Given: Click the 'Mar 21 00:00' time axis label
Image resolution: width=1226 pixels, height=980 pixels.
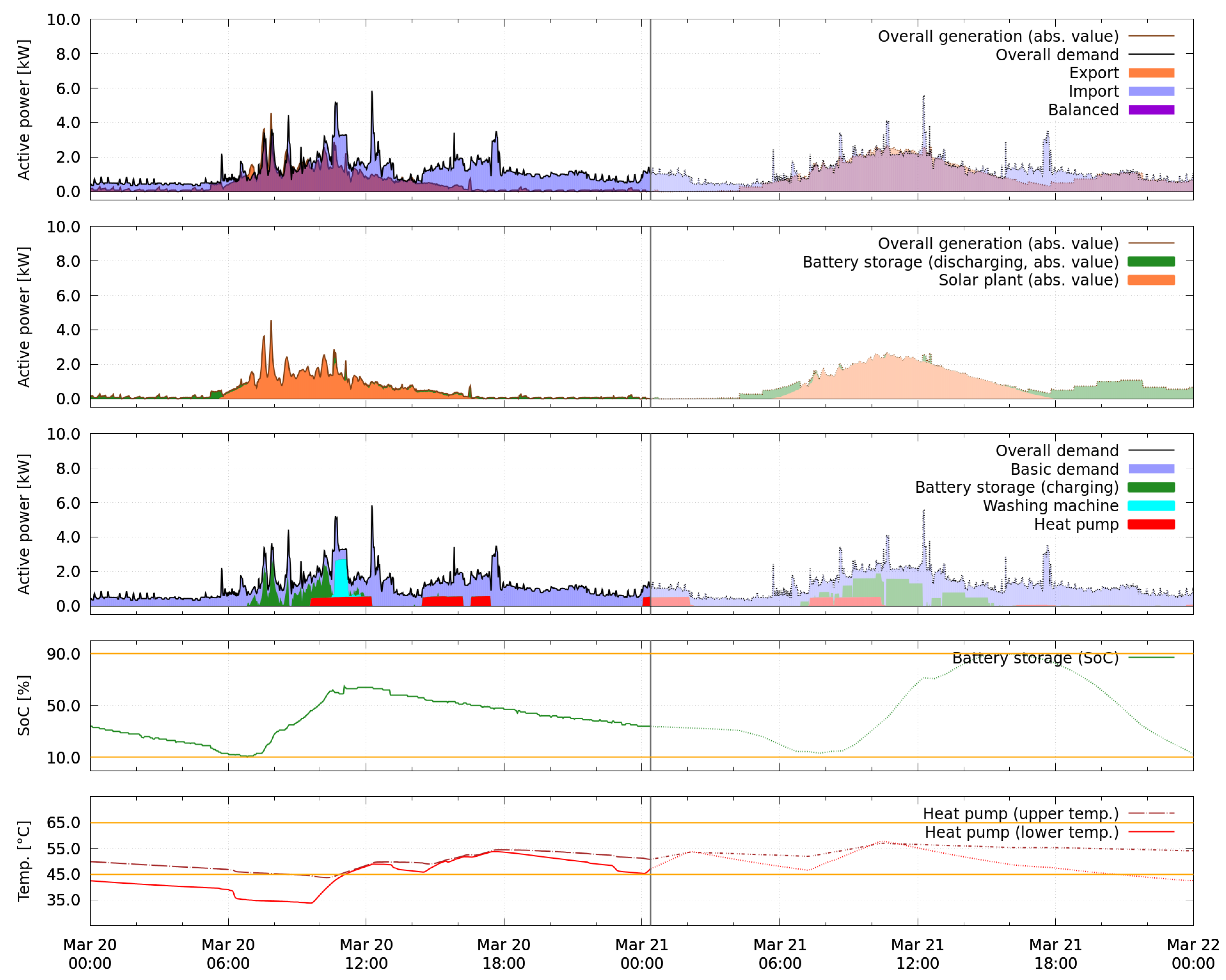Looking at the screenshot, I should pyautogui.click(x=641, y=954).
